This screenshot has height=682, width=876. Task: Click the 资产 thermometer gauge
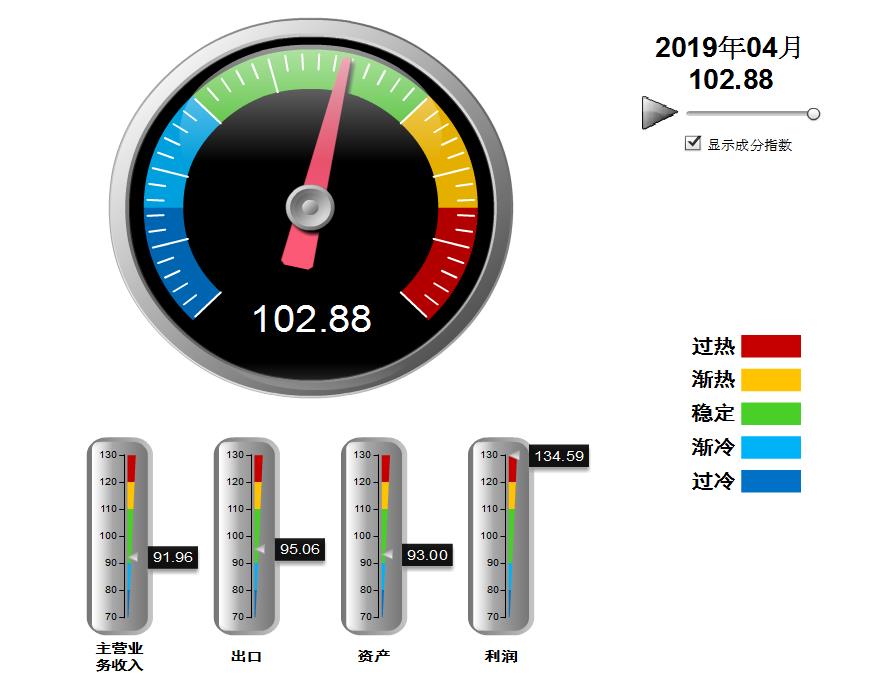tap(374, 536)
